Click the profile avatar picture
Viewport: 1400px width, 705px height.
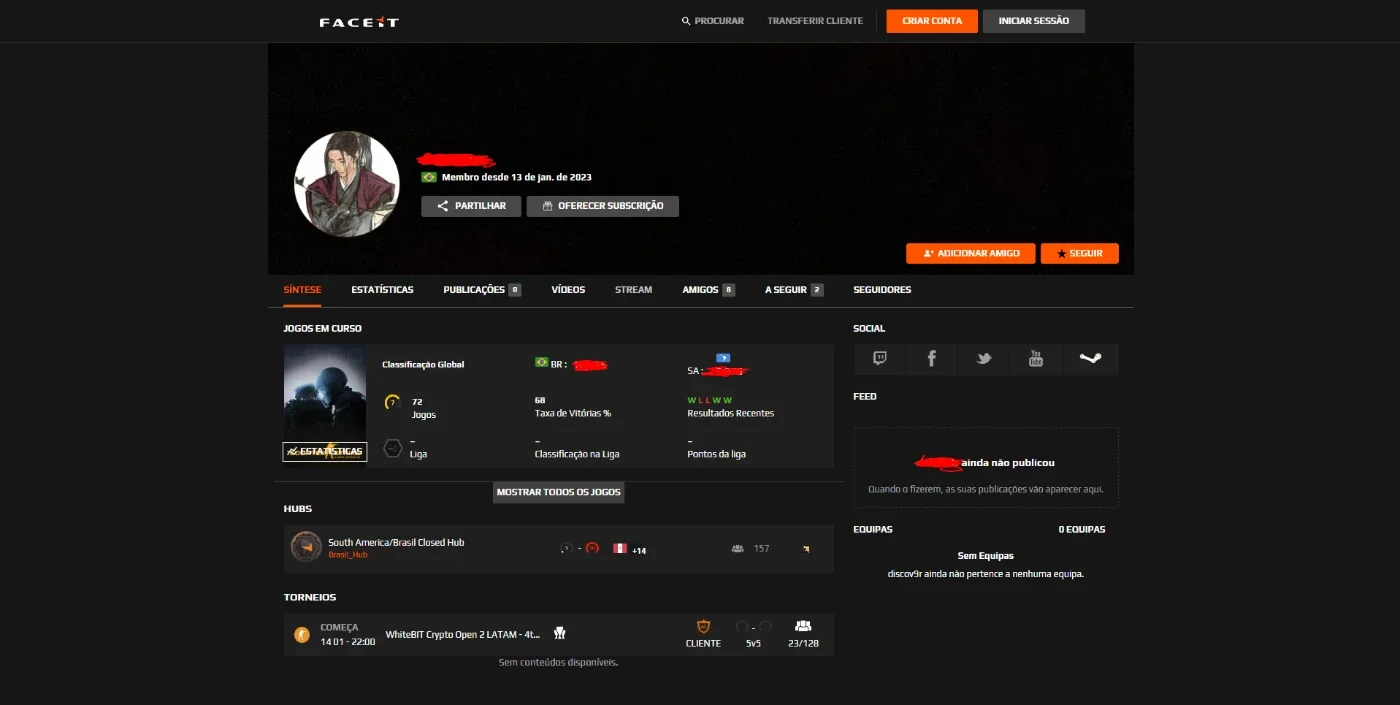tap(347, 184)
